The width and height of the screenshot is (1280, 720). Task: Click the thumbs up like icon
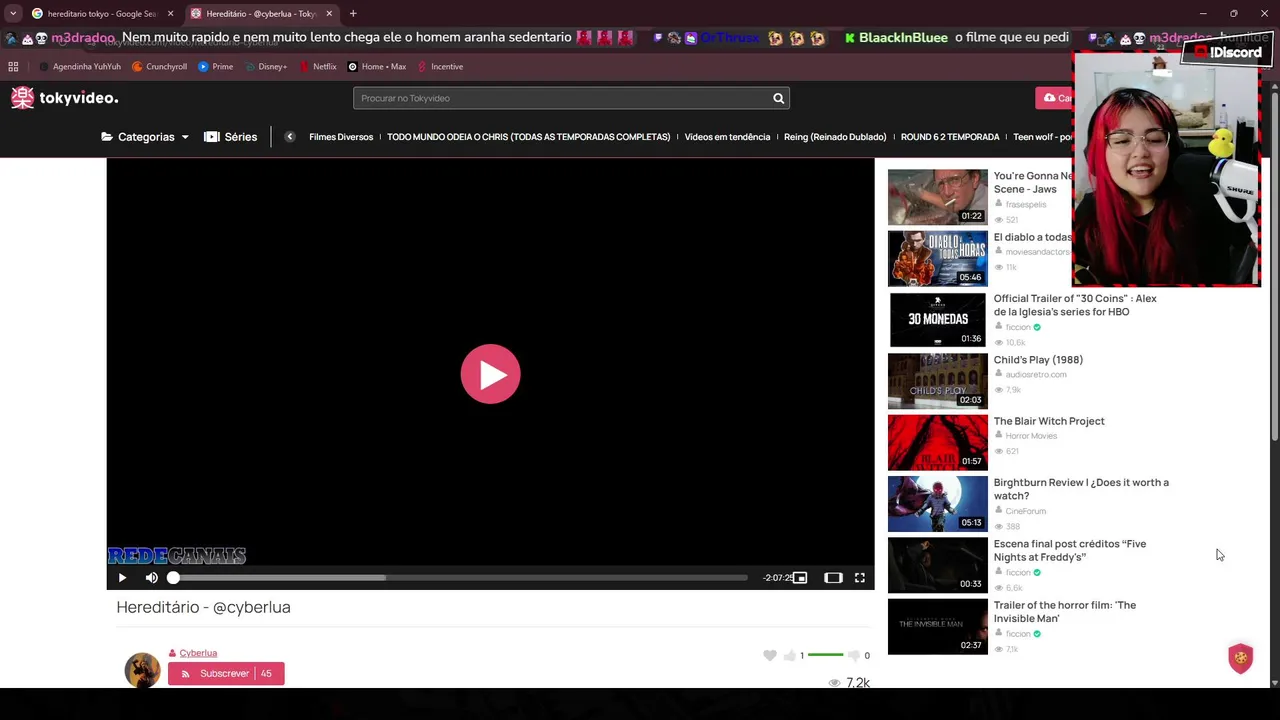point(790,656)
